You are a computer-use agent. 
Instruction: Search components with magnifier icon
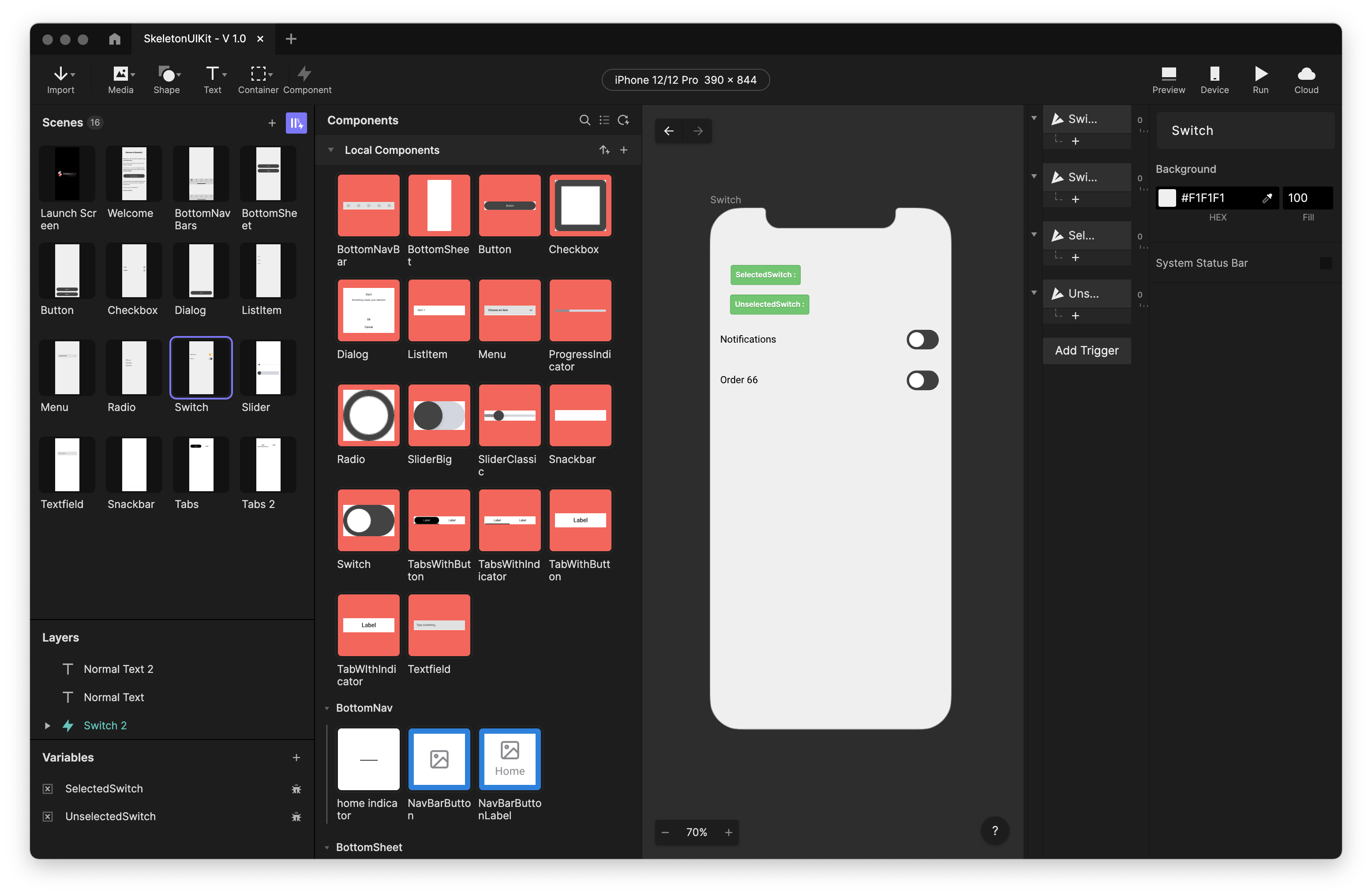tap(585, 120)
